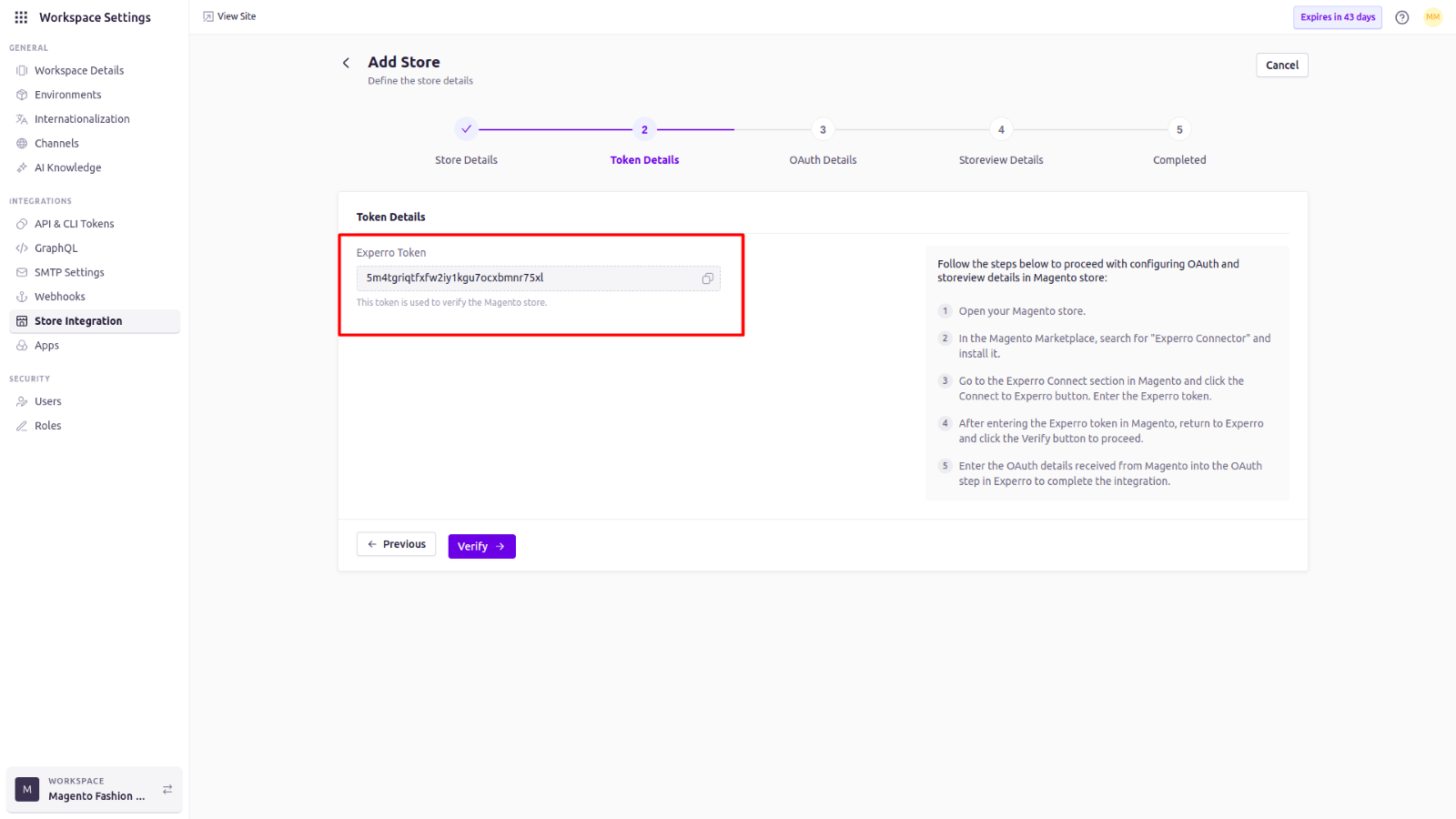Screen dimensions: 1456x819
Task: Click the Previous button
Action: [396, 544]
